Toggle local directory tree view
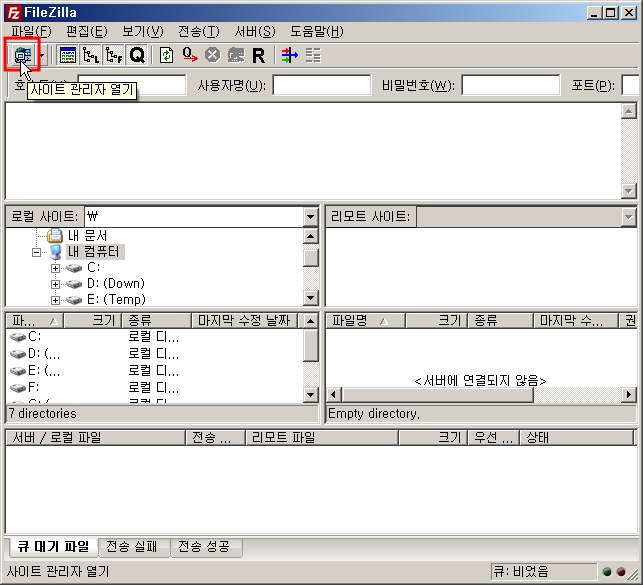Image resolution: width=643 pixels, height=585 pixels. 91,55
